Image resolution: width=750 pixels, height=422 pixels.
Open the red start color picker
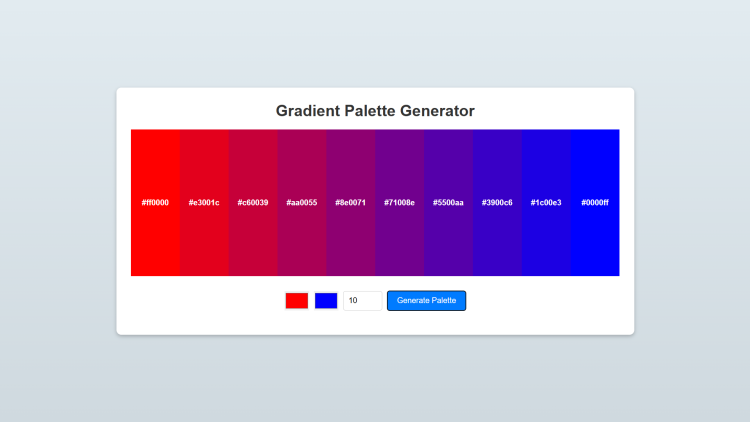point(297,300)
